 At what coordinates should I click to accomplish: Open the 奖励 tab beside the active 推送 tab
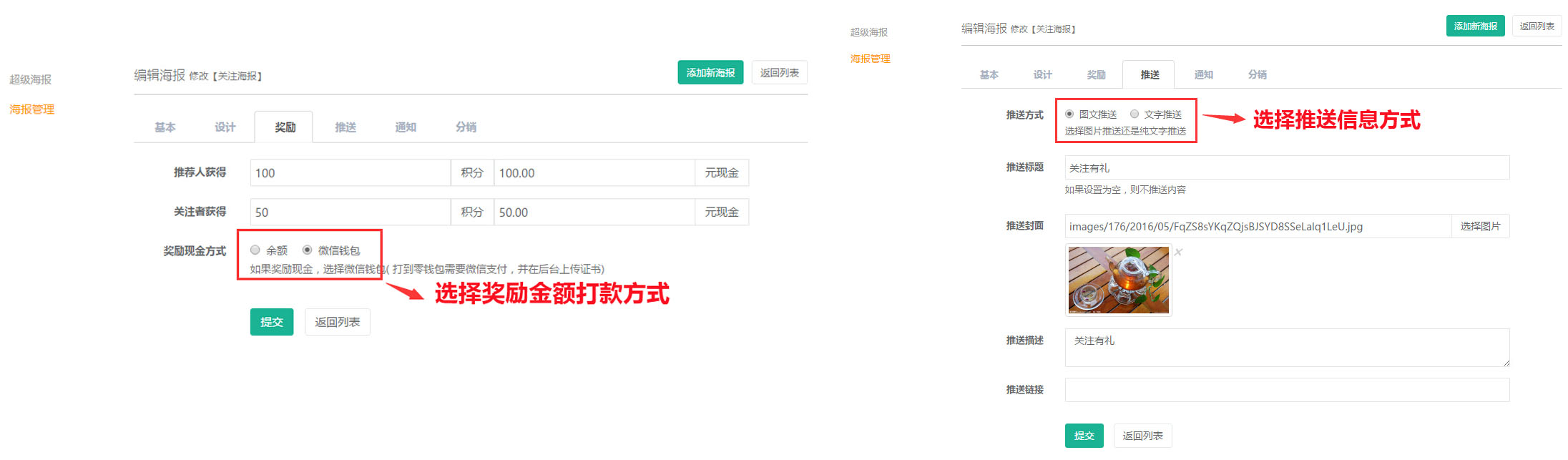(x=1096, y=75)
